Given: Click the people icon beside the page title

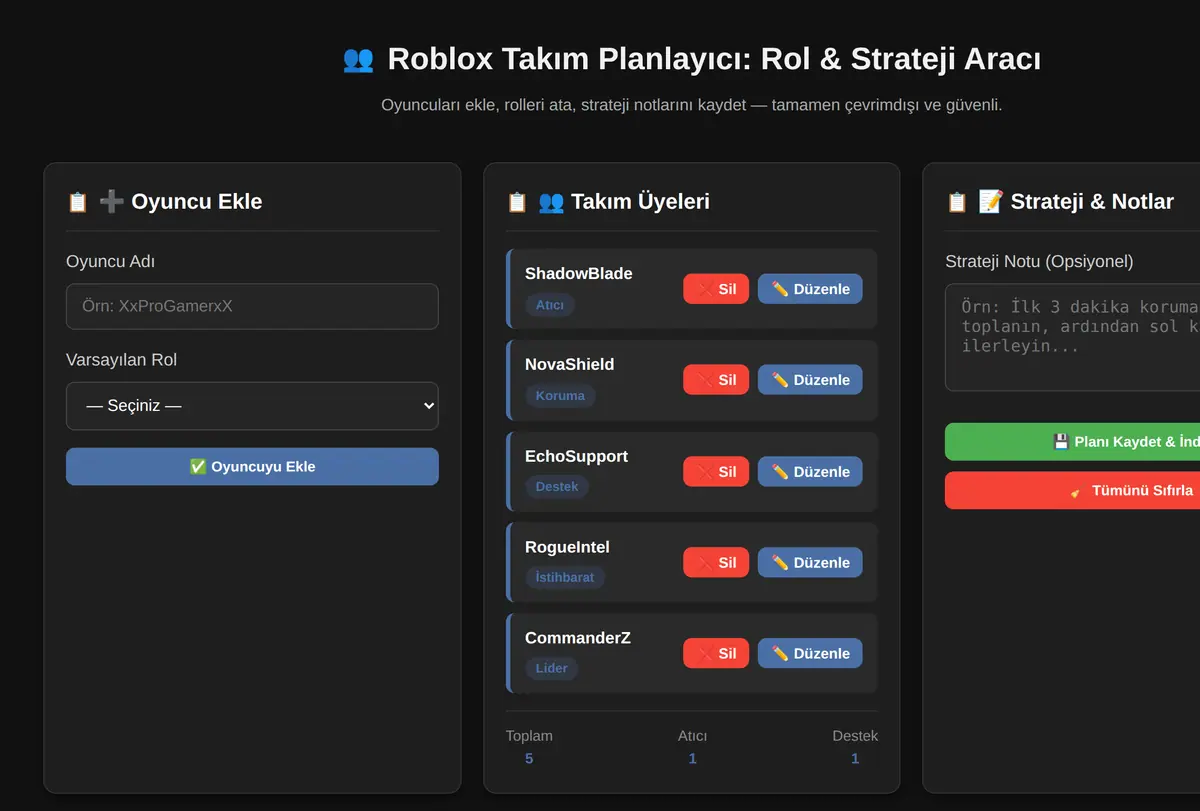Looking at the screenshot, I should tap(358, 59).
